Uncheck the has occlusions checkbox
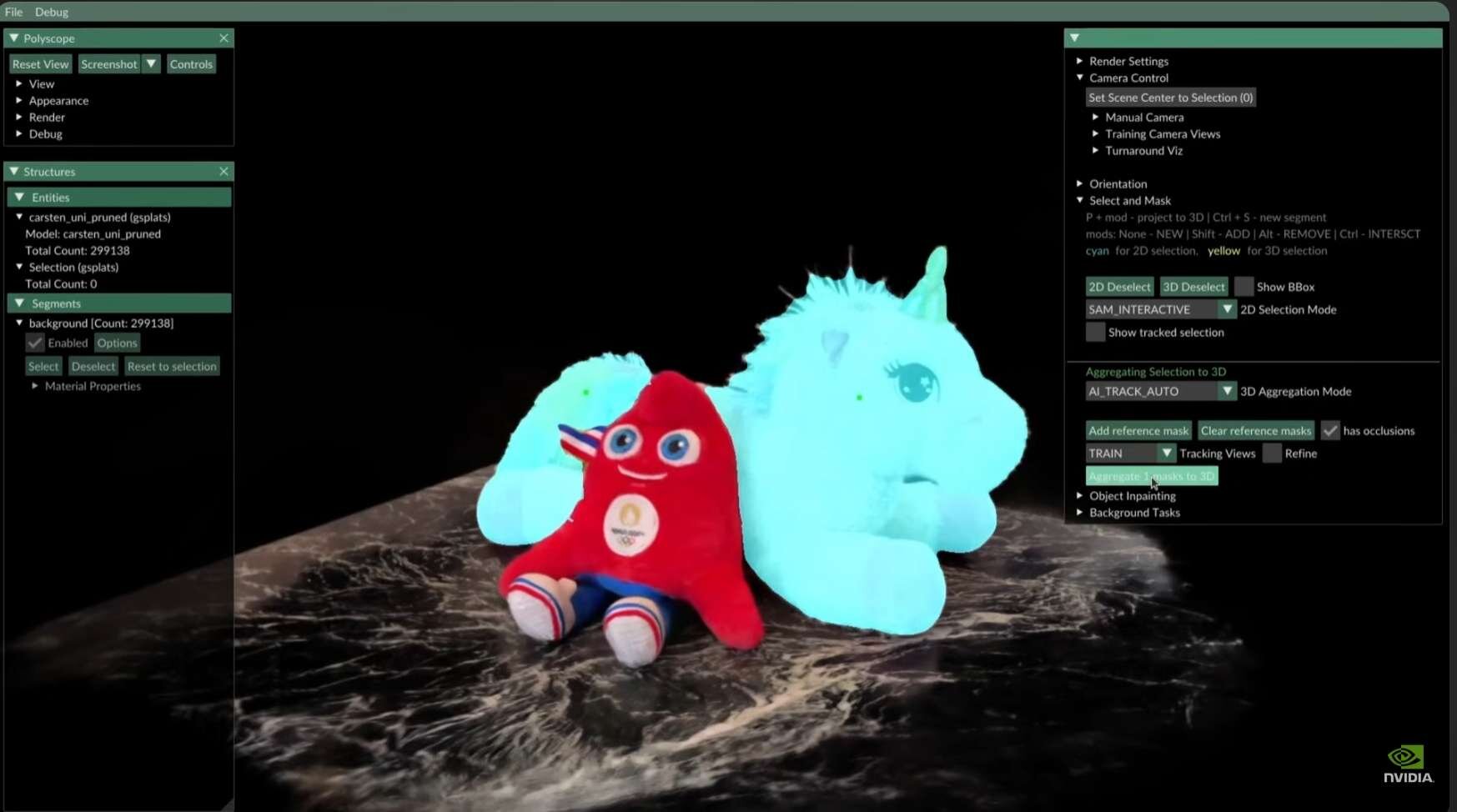Image resolution: width=1457 pixels, height=812 pixels. point(1330,431)
